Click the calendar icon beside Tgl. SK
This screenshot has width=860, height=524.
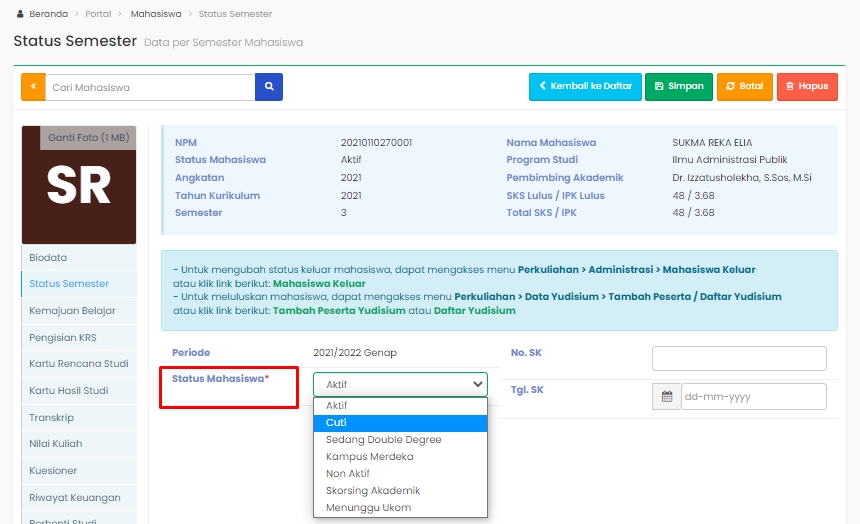pyautogui.click(x=666, y=396)
